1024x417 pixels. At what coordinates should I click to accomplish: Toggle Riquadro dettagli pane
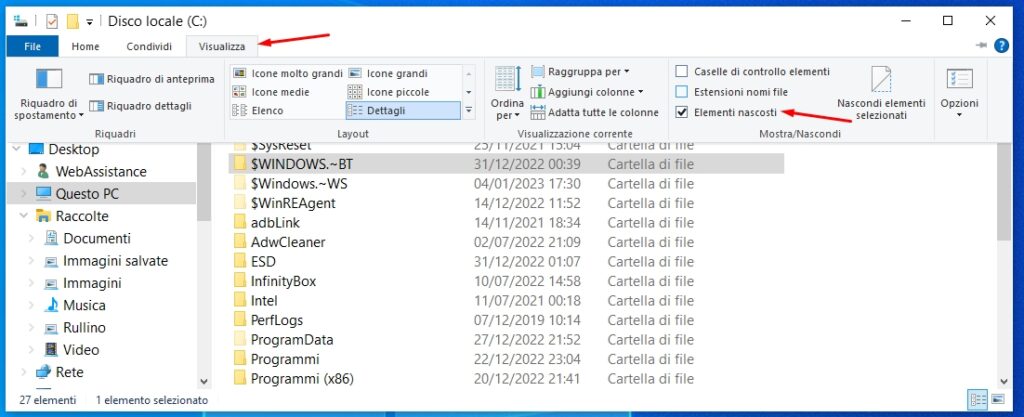(x=140, y=106)
